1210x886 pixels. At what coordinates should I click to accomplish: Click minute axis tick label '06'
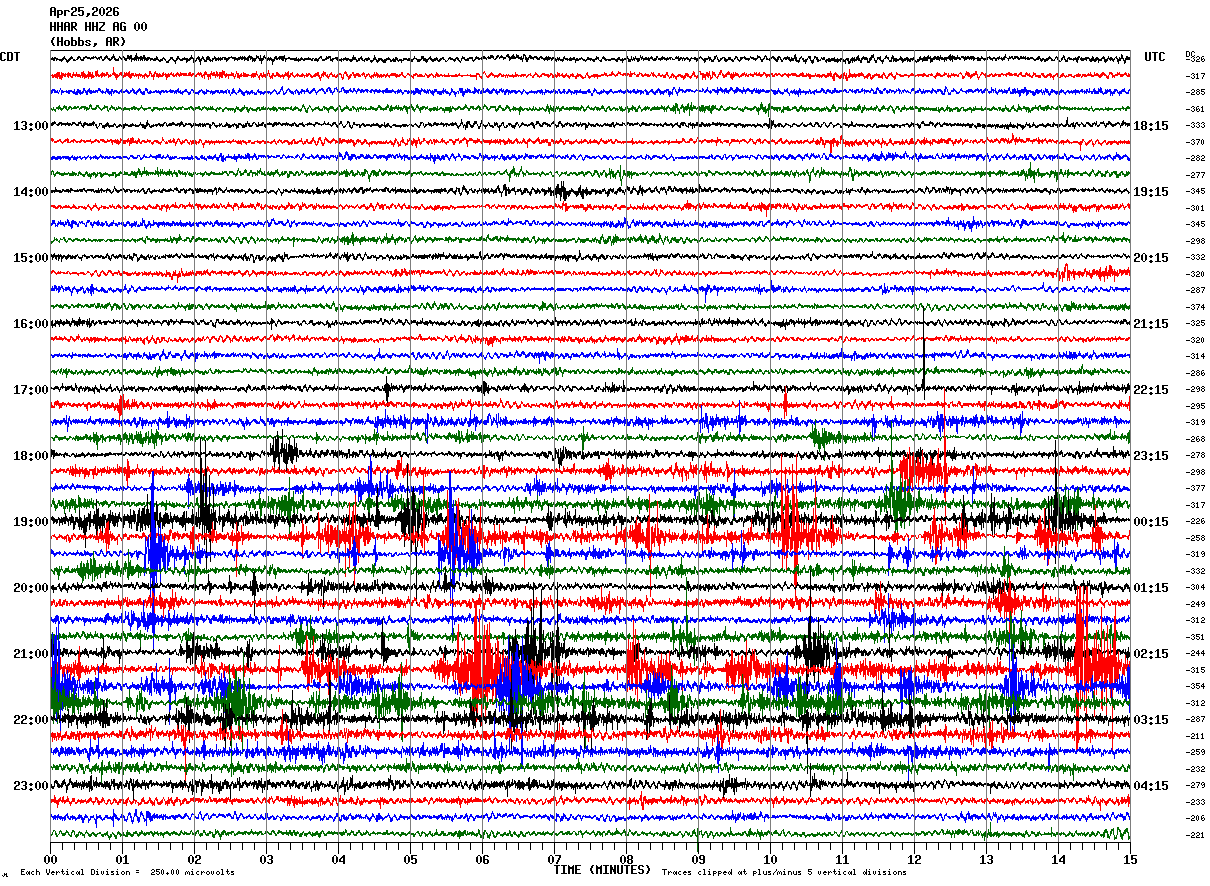[482, 860]
